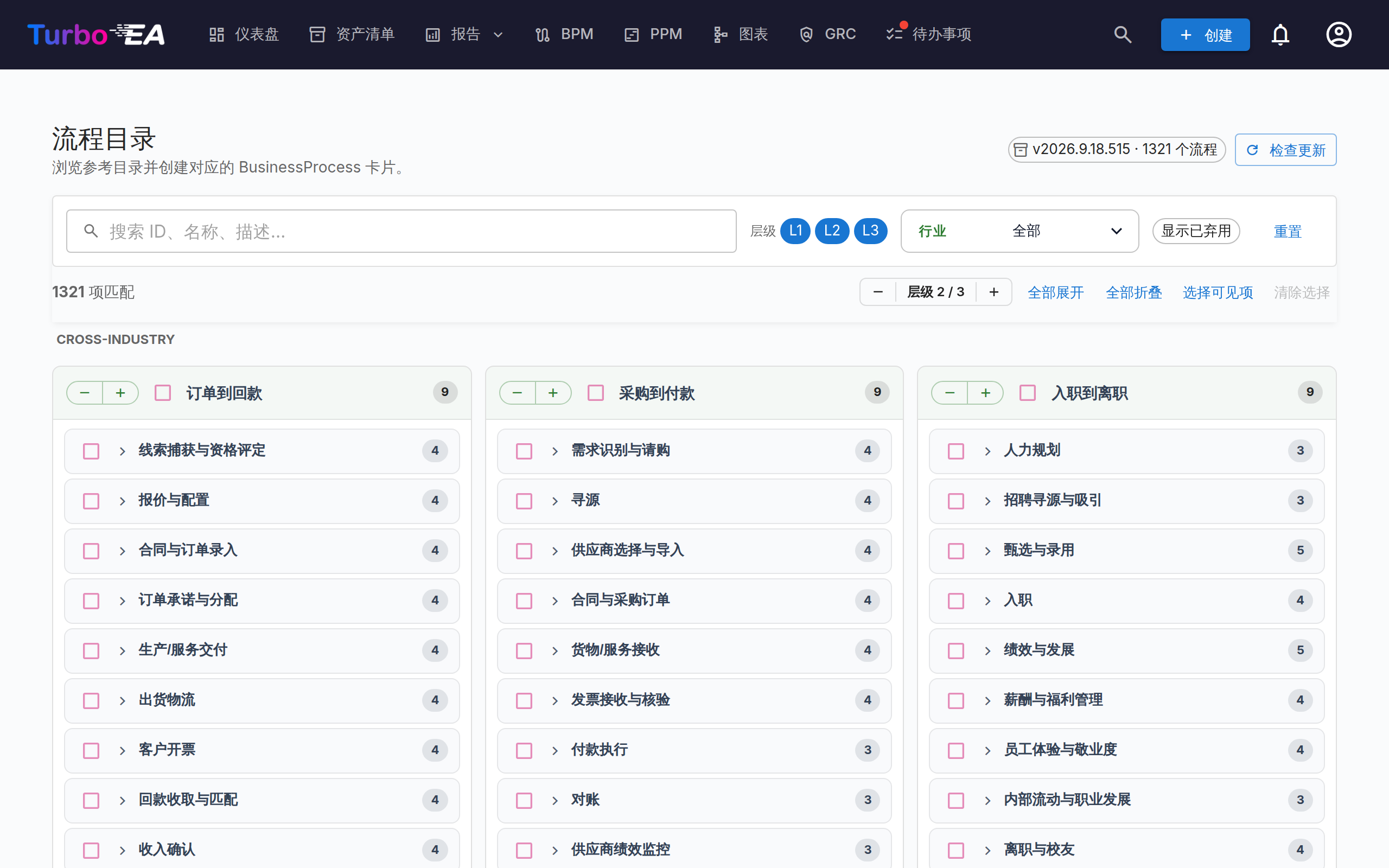1389x868 pixels.
Task: Open the 资产清单 nav item
Action: point(352,34)
